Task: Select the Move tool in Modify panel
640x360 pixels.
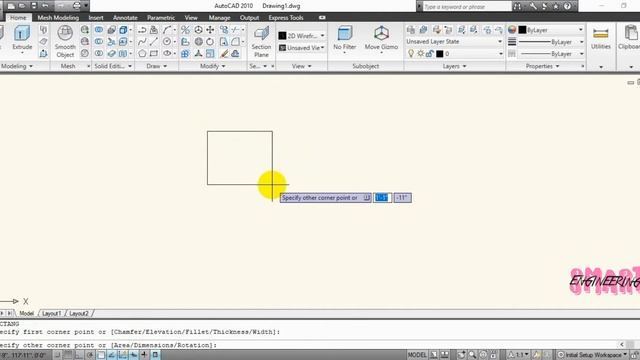Action: (x=210, y=30)
